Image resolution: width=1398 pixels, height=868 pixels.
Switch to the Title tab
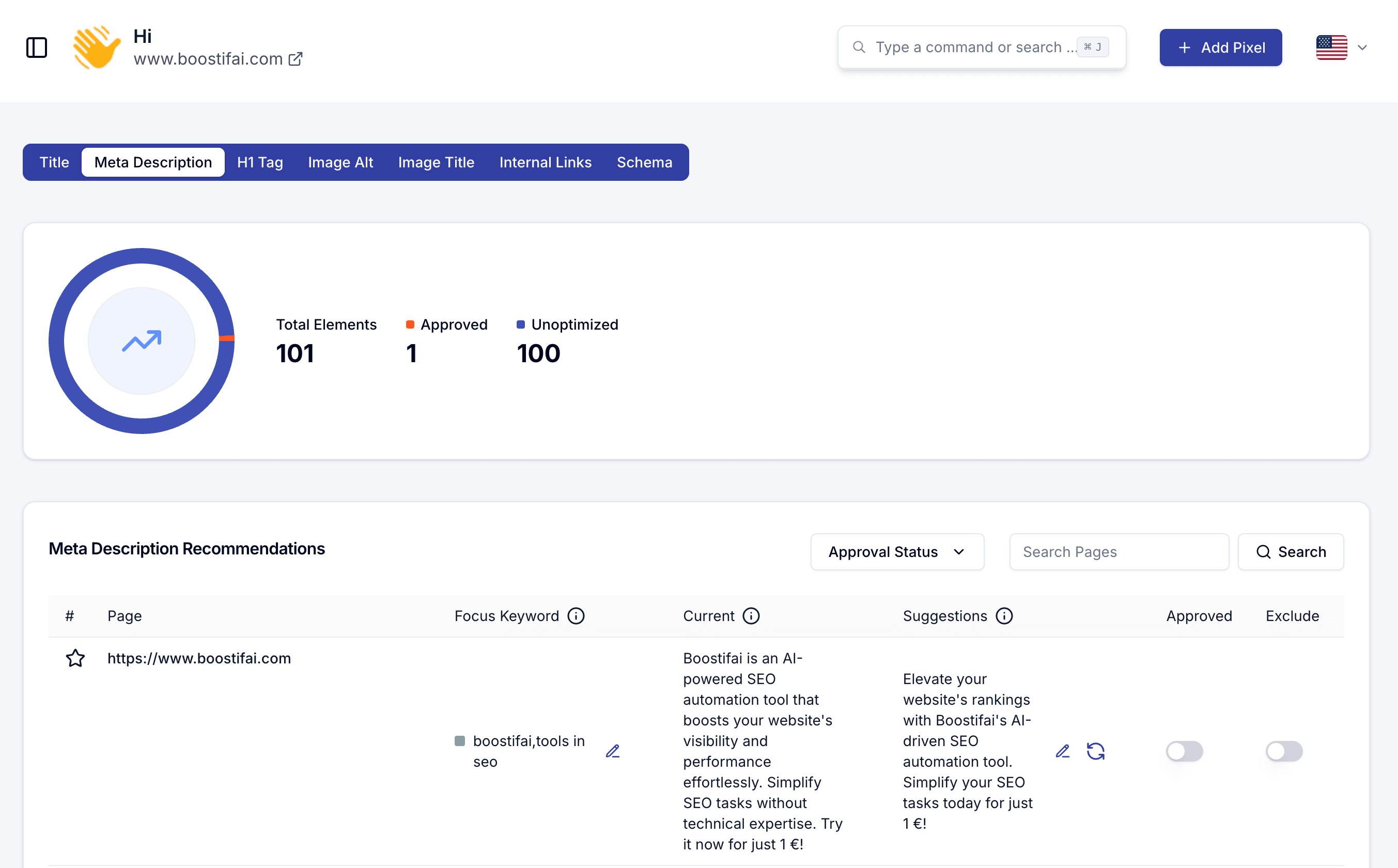pos(54,162)
